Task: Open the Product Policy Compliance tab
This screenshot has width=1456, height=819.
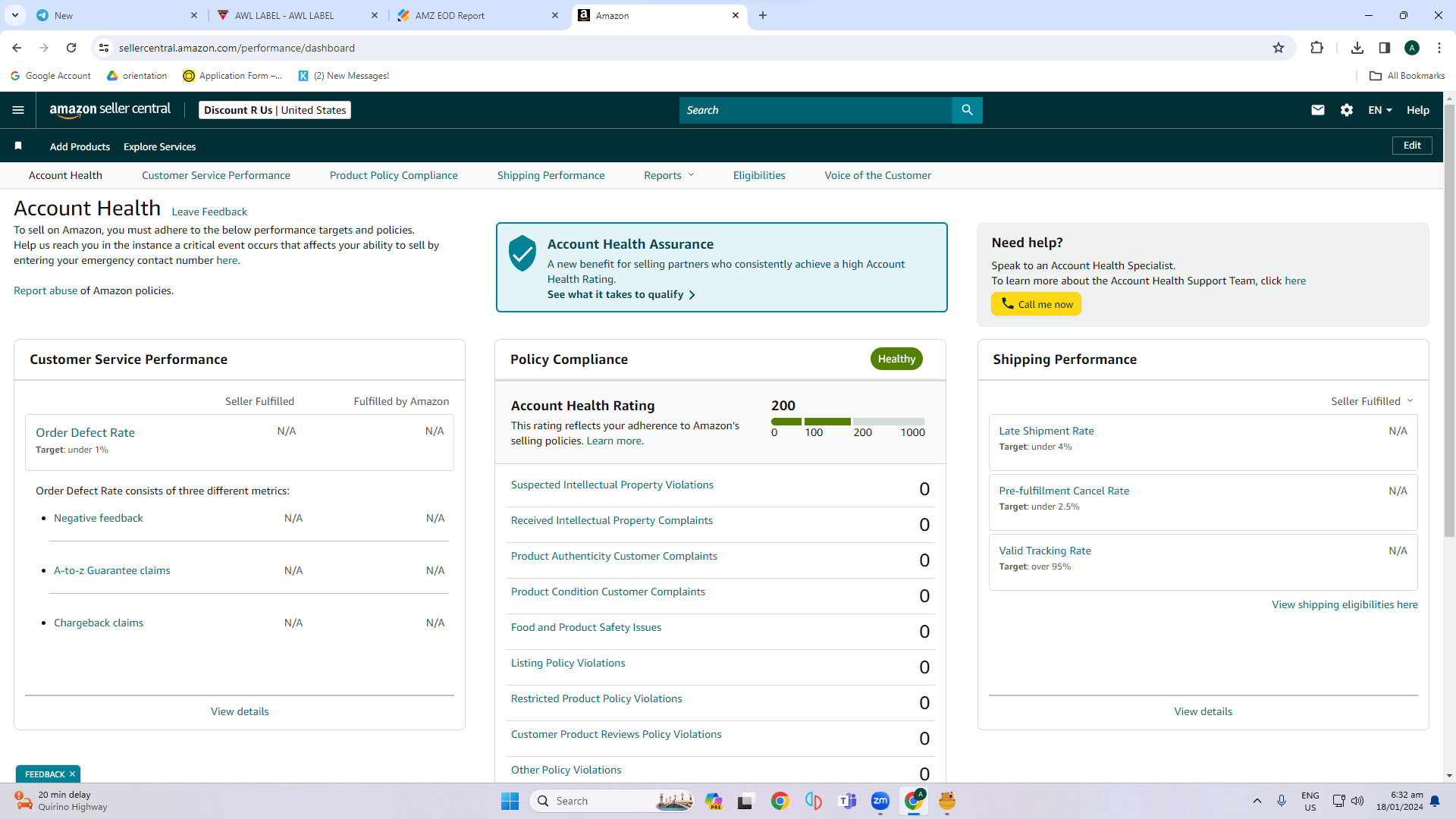Action: pyautogui.click(x=394, y=175)
